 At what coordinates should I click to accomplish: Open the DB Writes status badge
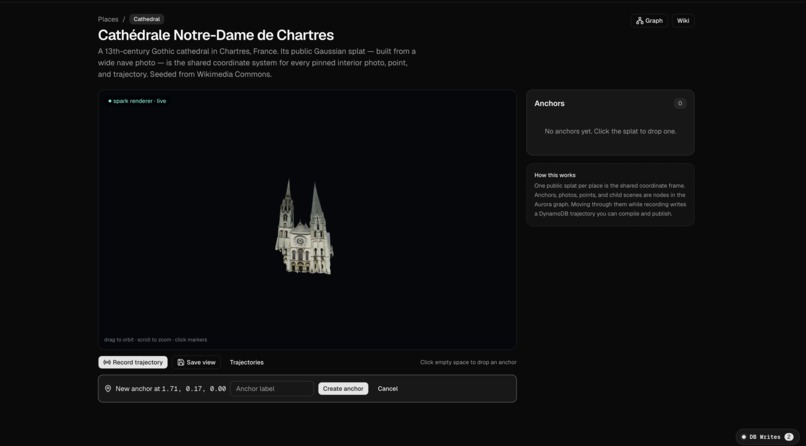tap(767, 437)
